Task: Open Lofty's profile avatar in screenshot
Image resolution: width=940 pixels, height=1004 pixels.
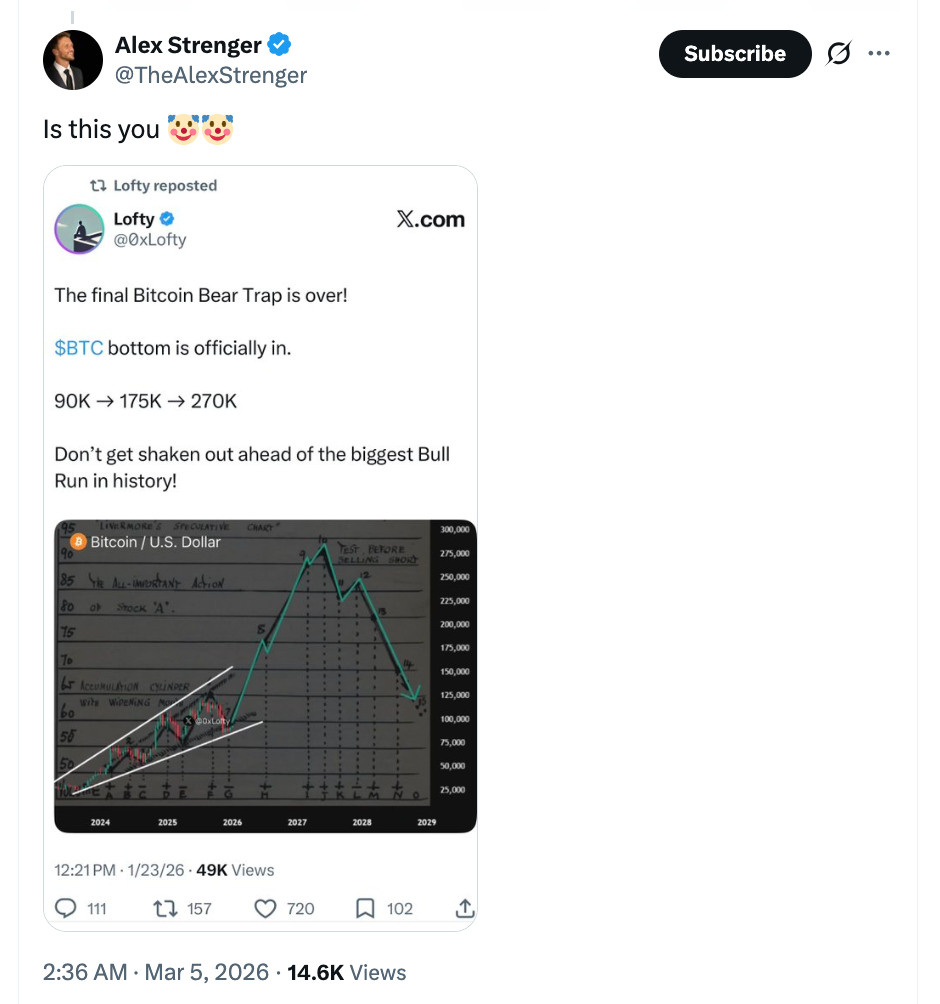Action: pyautogui.click(x=79, y=229)
